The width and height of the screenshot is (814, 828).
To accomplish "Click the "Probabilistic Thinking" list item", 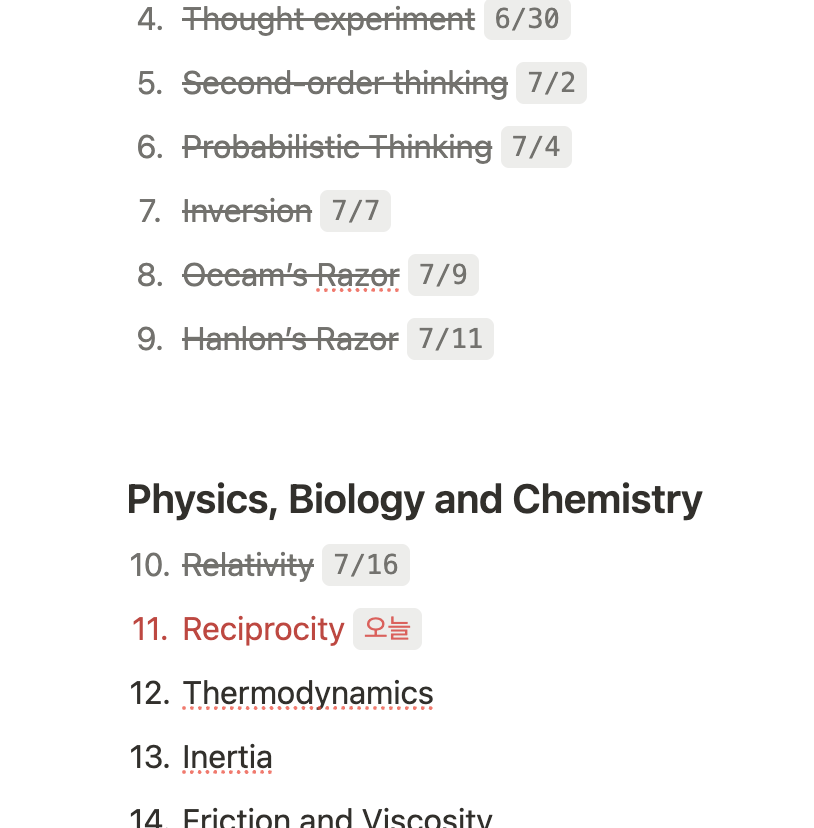I will (x=336, y=147).
